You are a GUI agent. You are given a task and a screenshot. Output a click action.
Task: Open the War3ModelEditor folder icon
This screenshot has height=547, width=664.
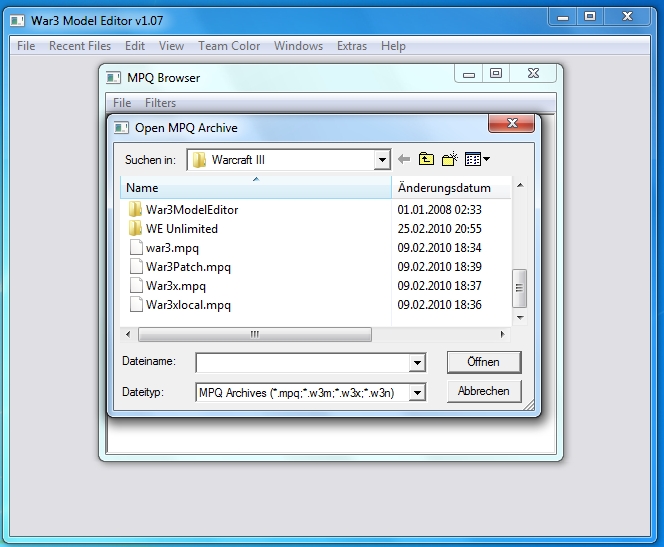click(x=135, y=209)
